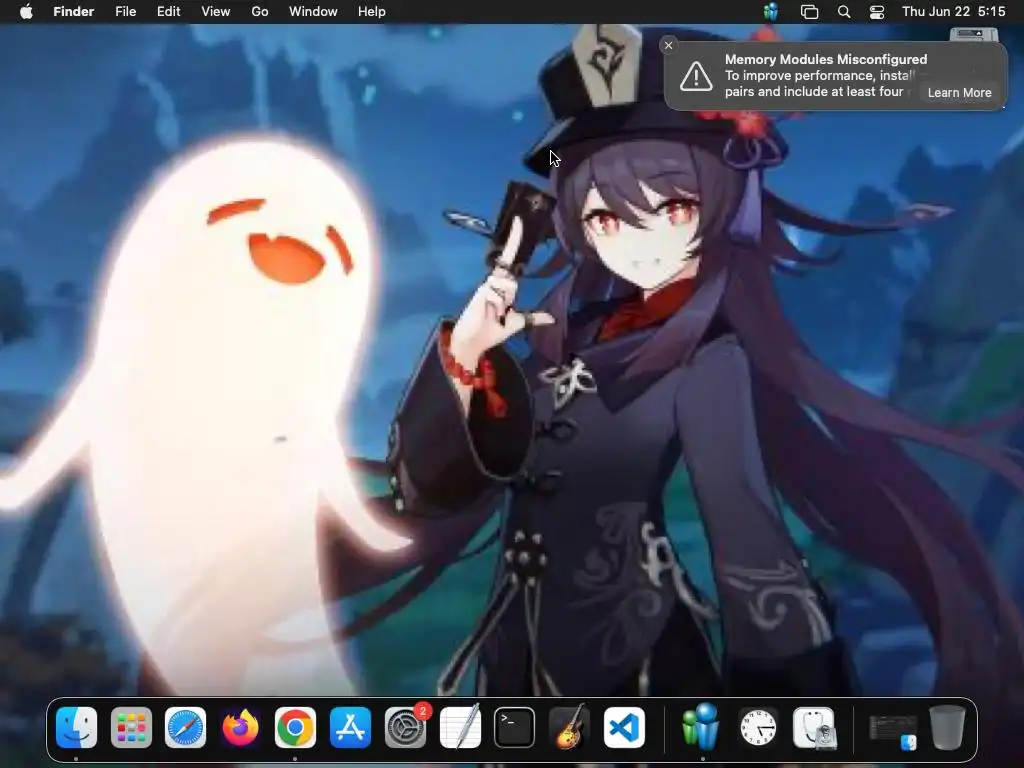Open the Clock app in Dock
This screenshot has height=768, width=1024.
point(758,728)
